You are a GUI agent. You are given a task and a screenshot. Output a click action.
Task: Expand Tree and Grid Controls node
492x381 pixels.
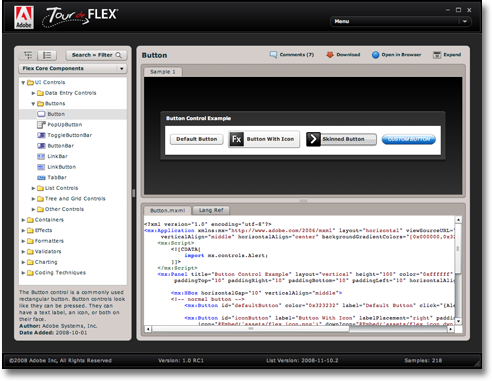(33, 199)
